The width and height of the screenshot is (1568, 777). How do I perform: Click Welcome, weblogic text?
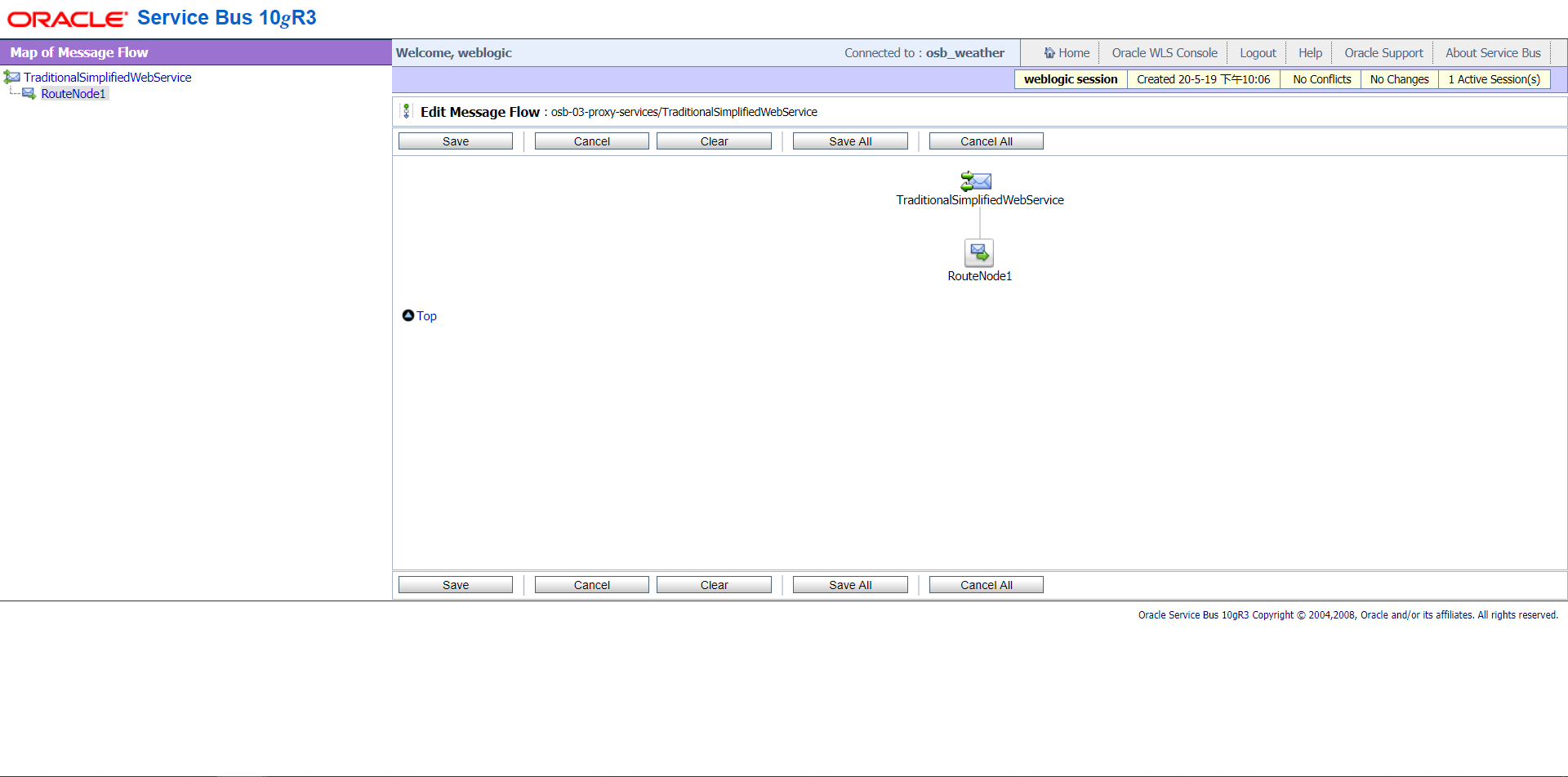pyautogui.click(x=454, y=53)
